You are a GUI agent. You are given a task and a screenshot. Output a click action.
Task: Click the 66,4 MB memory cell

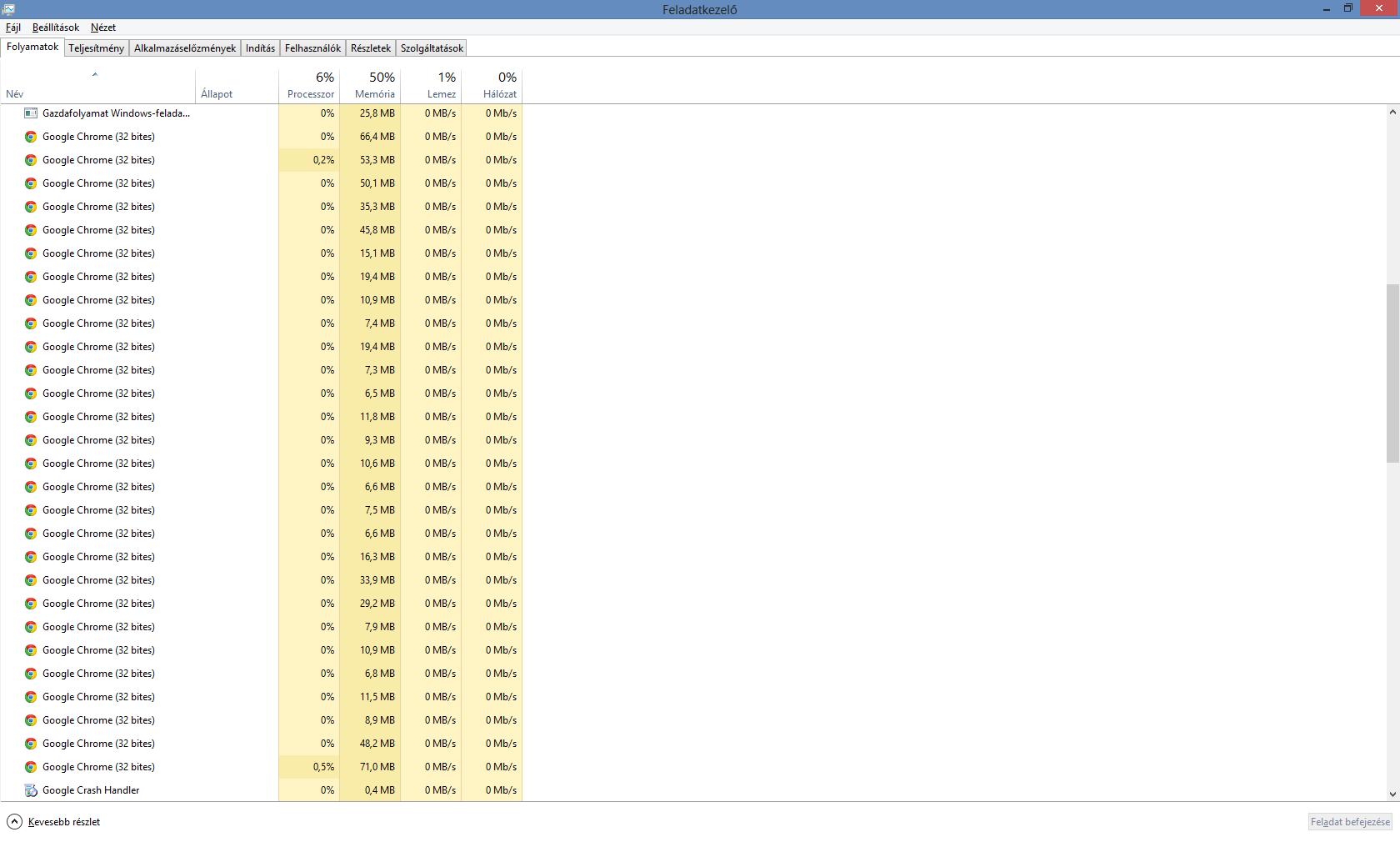(x=370, y=137)
